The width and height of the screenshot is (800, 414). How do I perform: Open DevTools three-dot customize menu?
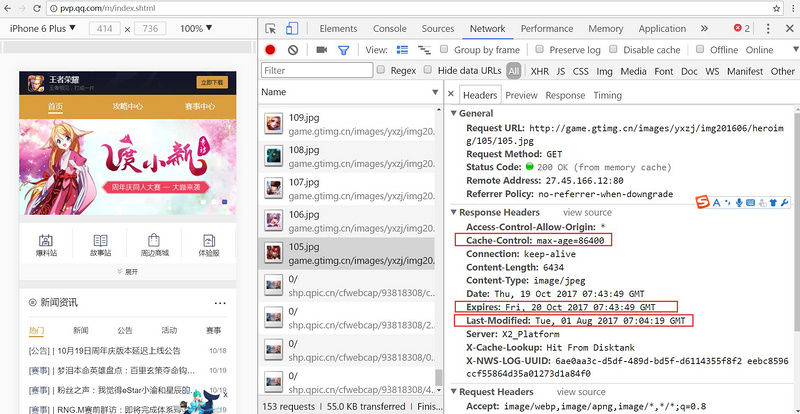(768, 29)
